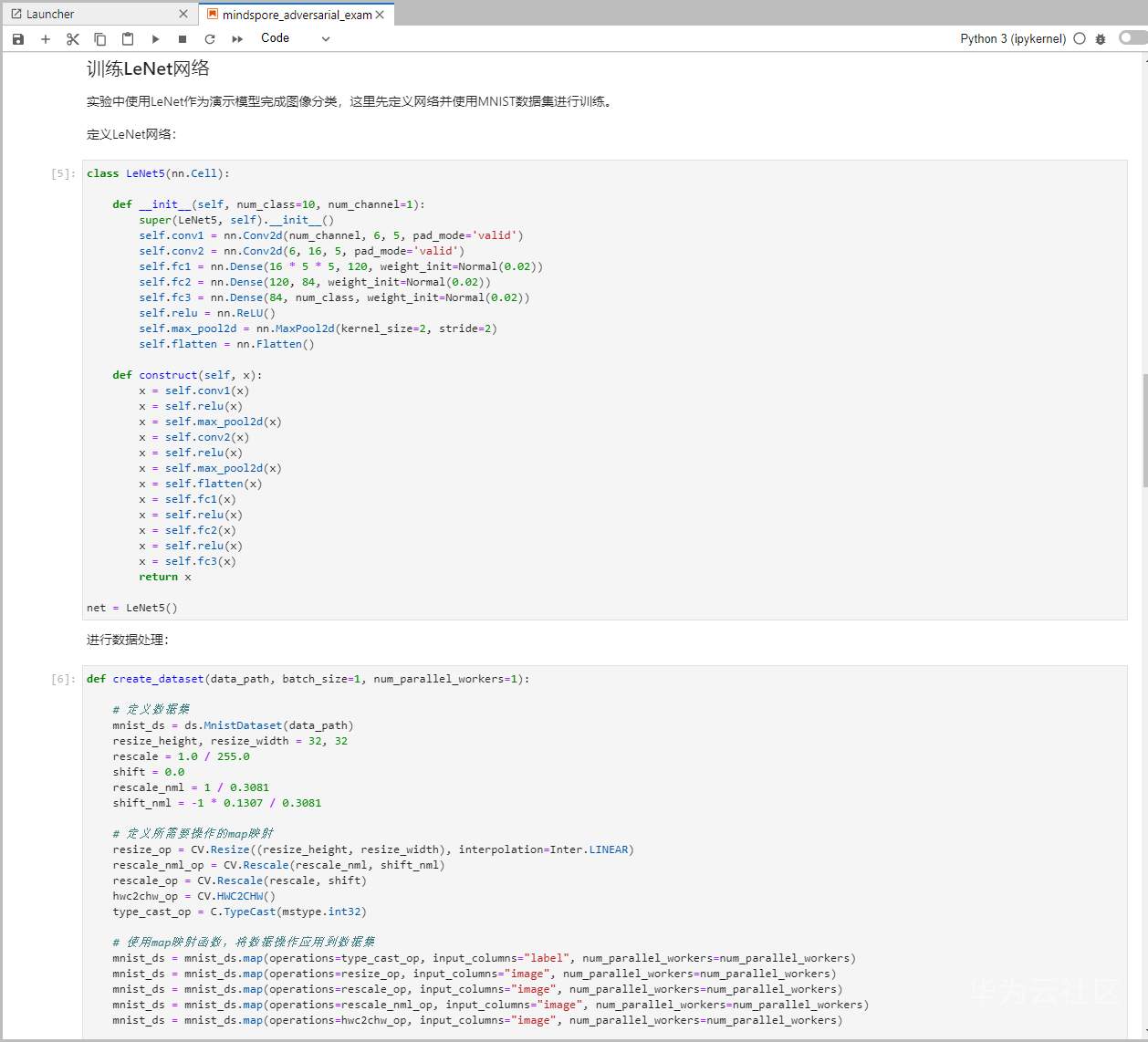Screen dimensions: 1148x1042
Task: Open the cell type Code dropdown
Action: [295, 38]
